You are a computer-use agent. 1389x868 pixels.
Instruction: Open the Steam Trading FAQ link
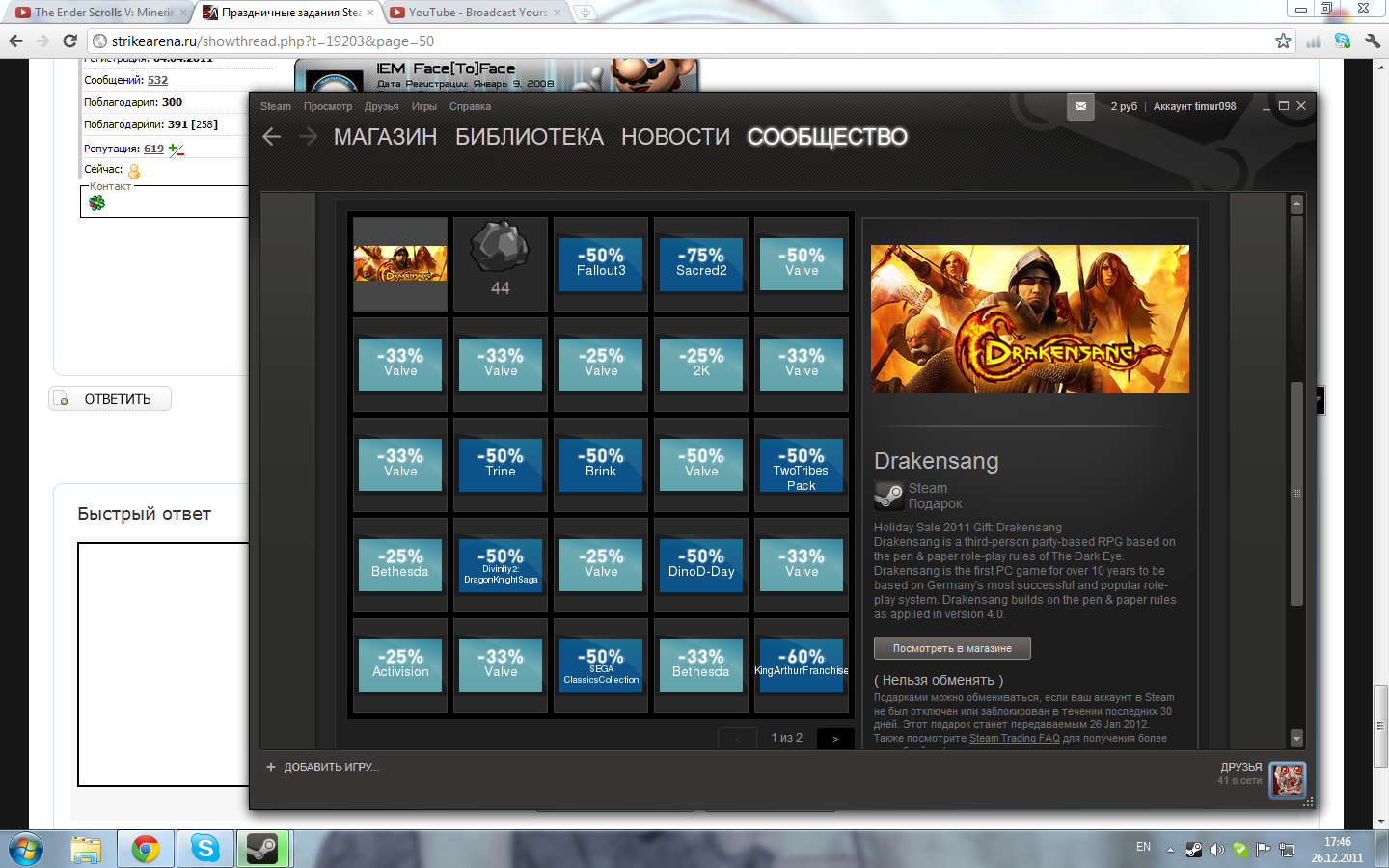tap(1015, 738)
